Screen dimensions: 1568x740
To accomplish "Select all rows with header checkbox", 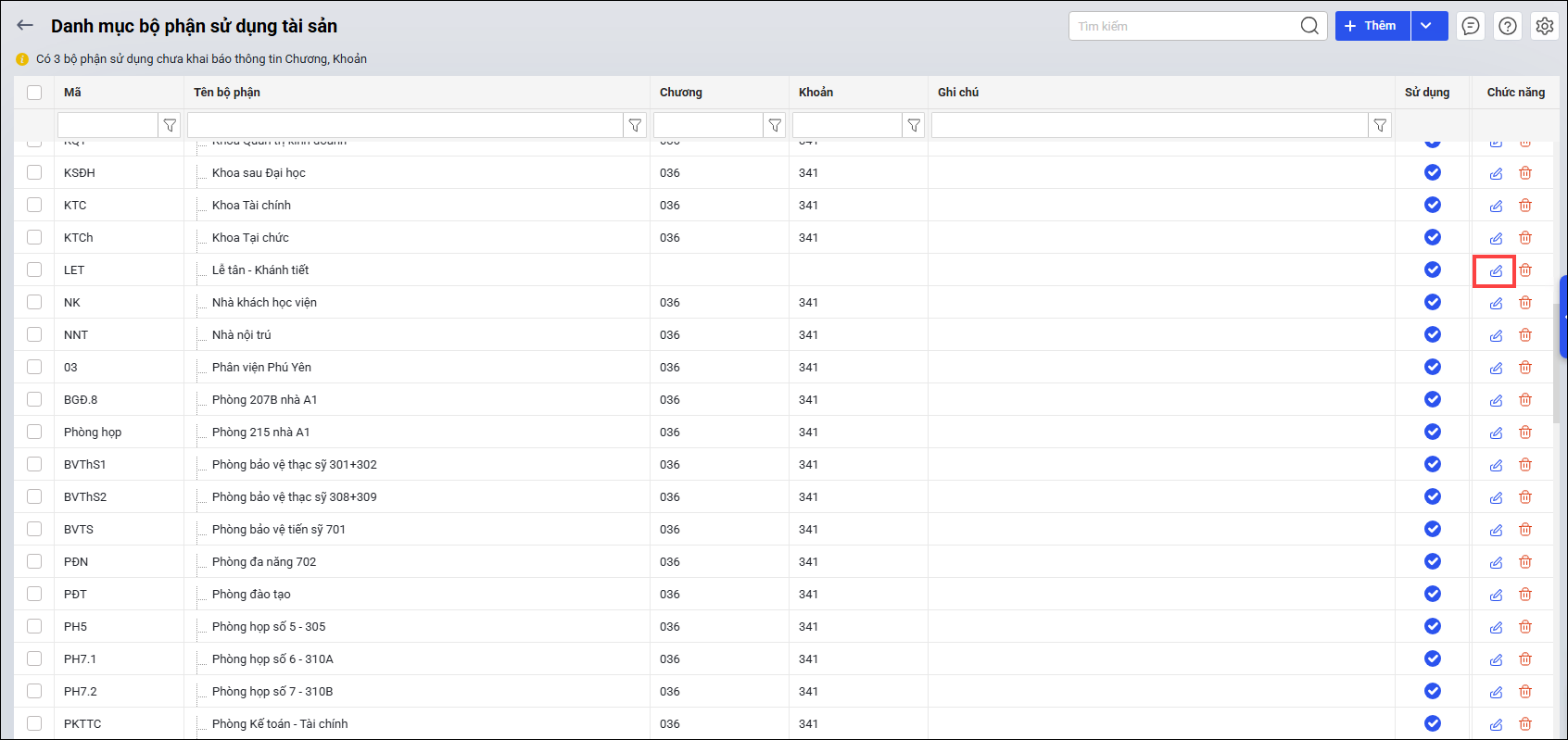I will [x=34, y=93].
